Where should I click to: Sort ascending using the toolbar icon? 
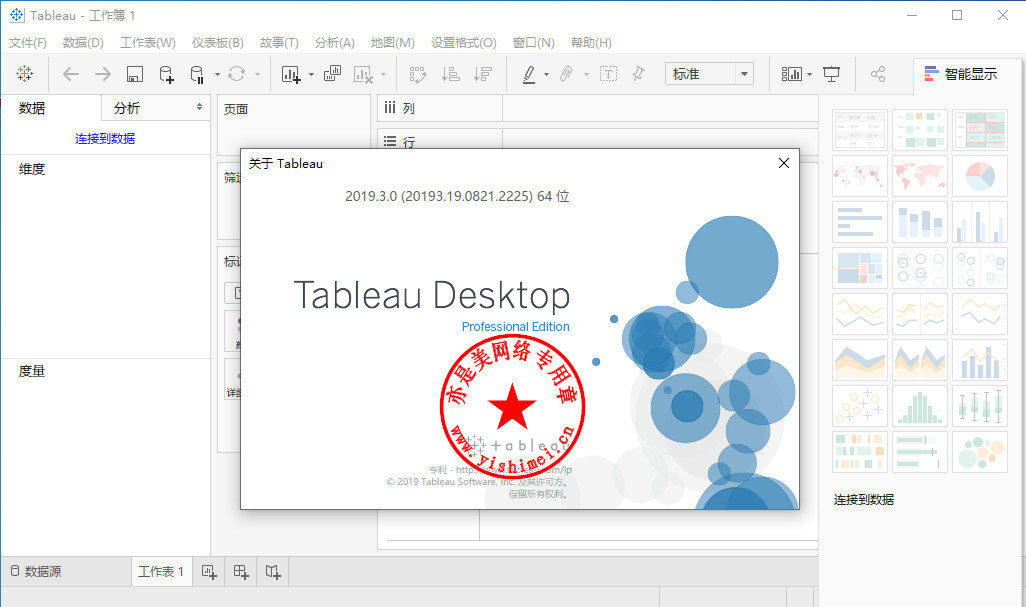tap(450, 74)
